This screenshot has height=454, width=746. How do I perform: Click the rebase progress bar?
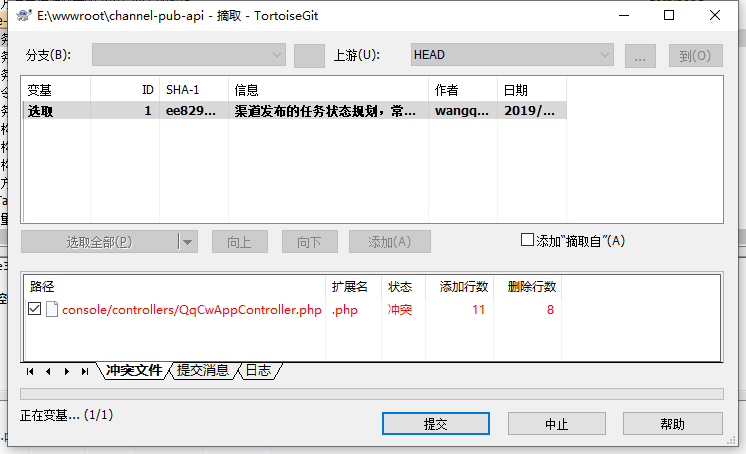tap(372, 394)
